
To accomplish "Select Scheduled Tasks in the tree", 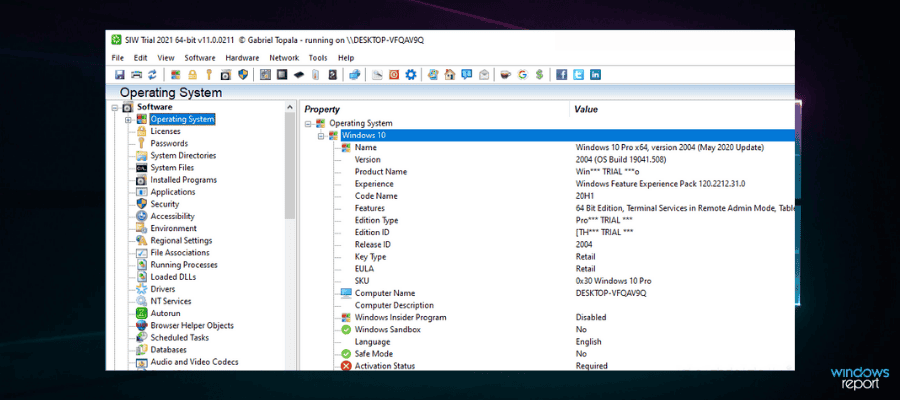I will click(180, 337).
